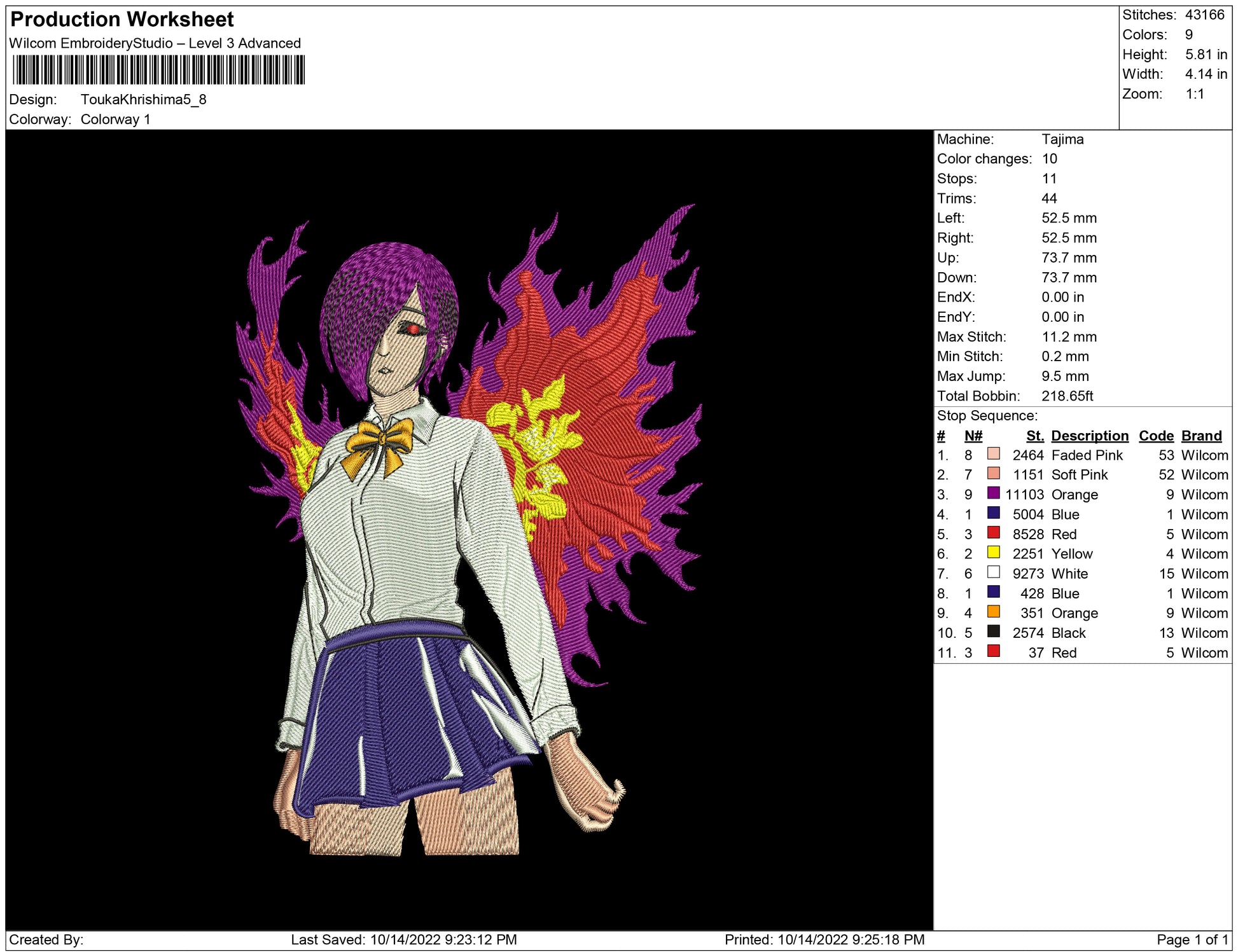Click the barcode under the title
Screen dimensions: 1238x952
(158, 70)
